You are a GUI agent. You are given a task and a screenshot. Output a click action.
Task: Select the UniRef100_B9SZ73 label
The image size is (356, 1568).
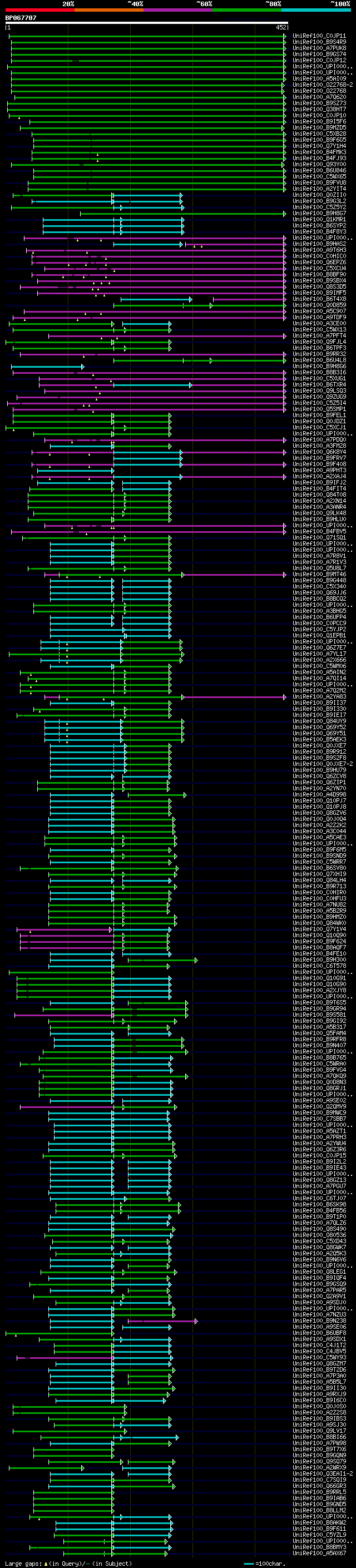pos(319,103)
